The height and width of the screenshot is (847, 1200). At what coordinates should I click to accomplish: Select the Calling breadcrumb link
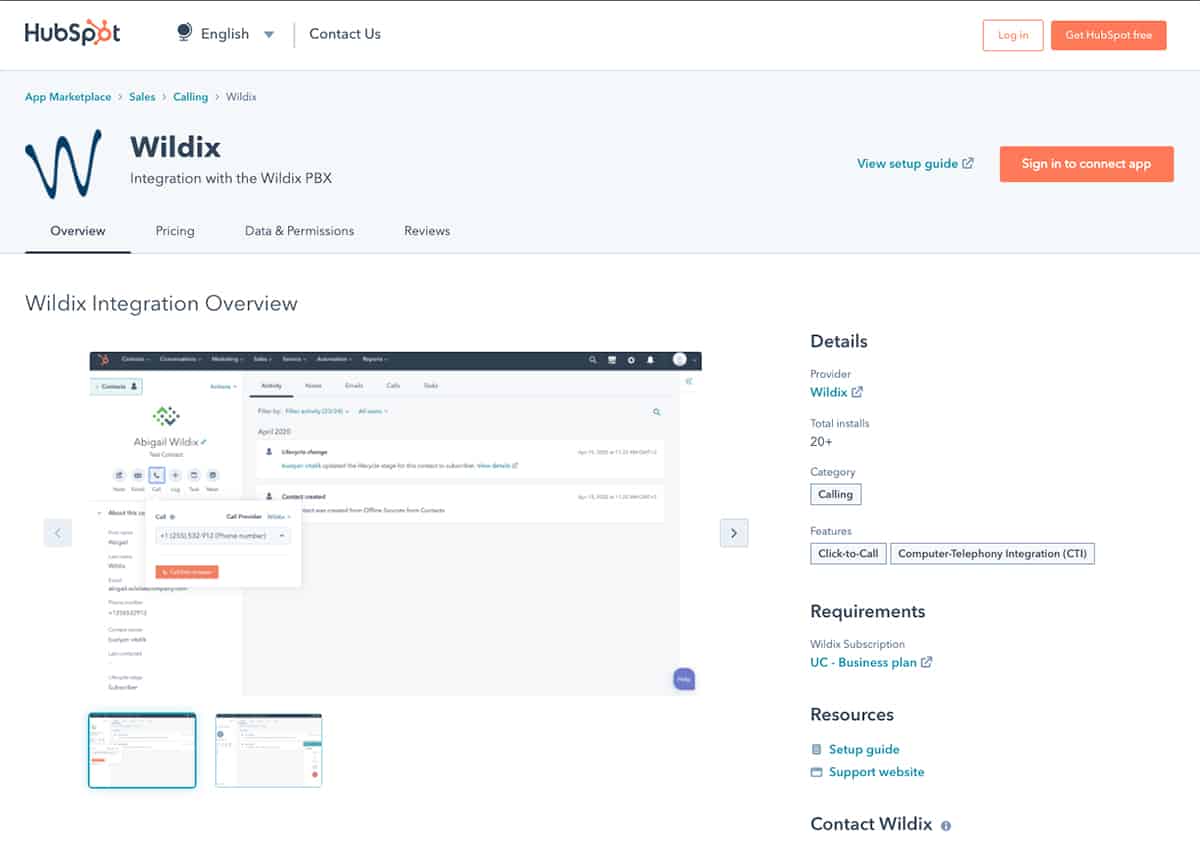pyautogui.click(x=190, y=96)
